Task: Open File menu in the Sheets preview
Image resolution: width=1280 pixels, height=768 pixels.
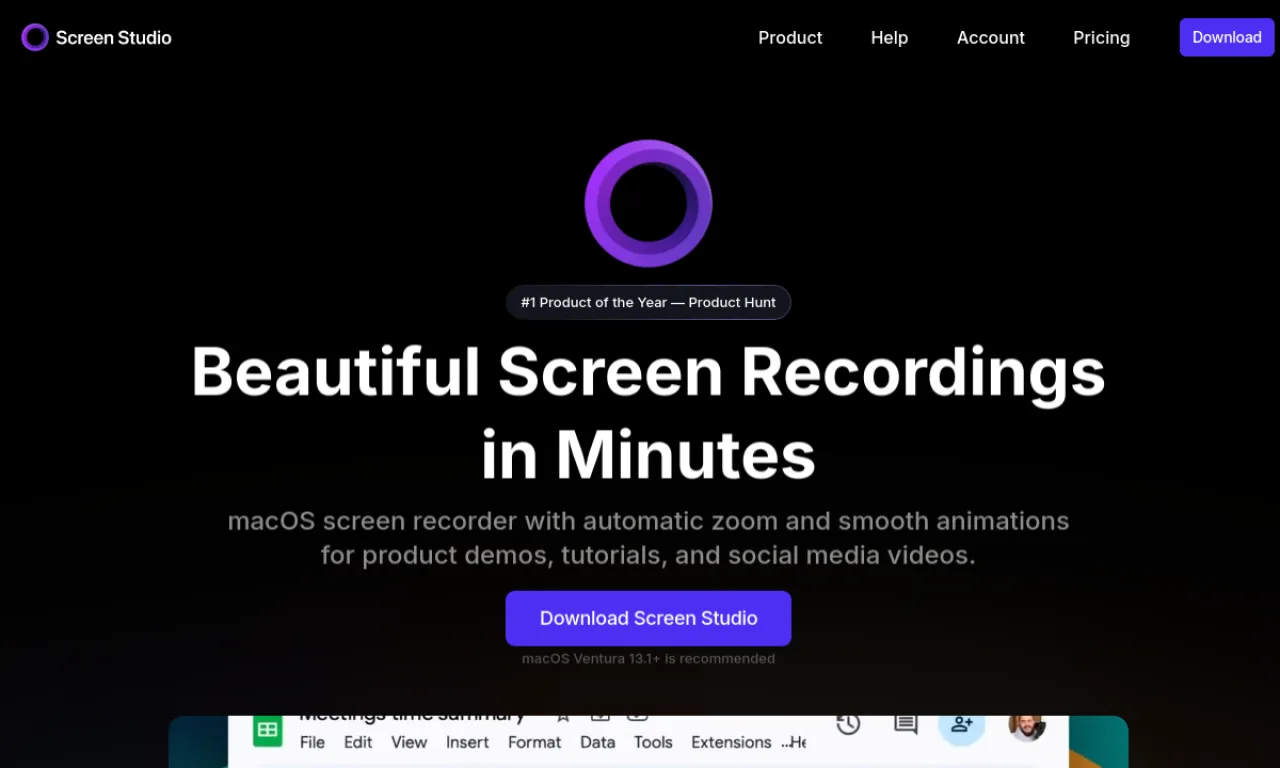Action: tap(312, 742)
